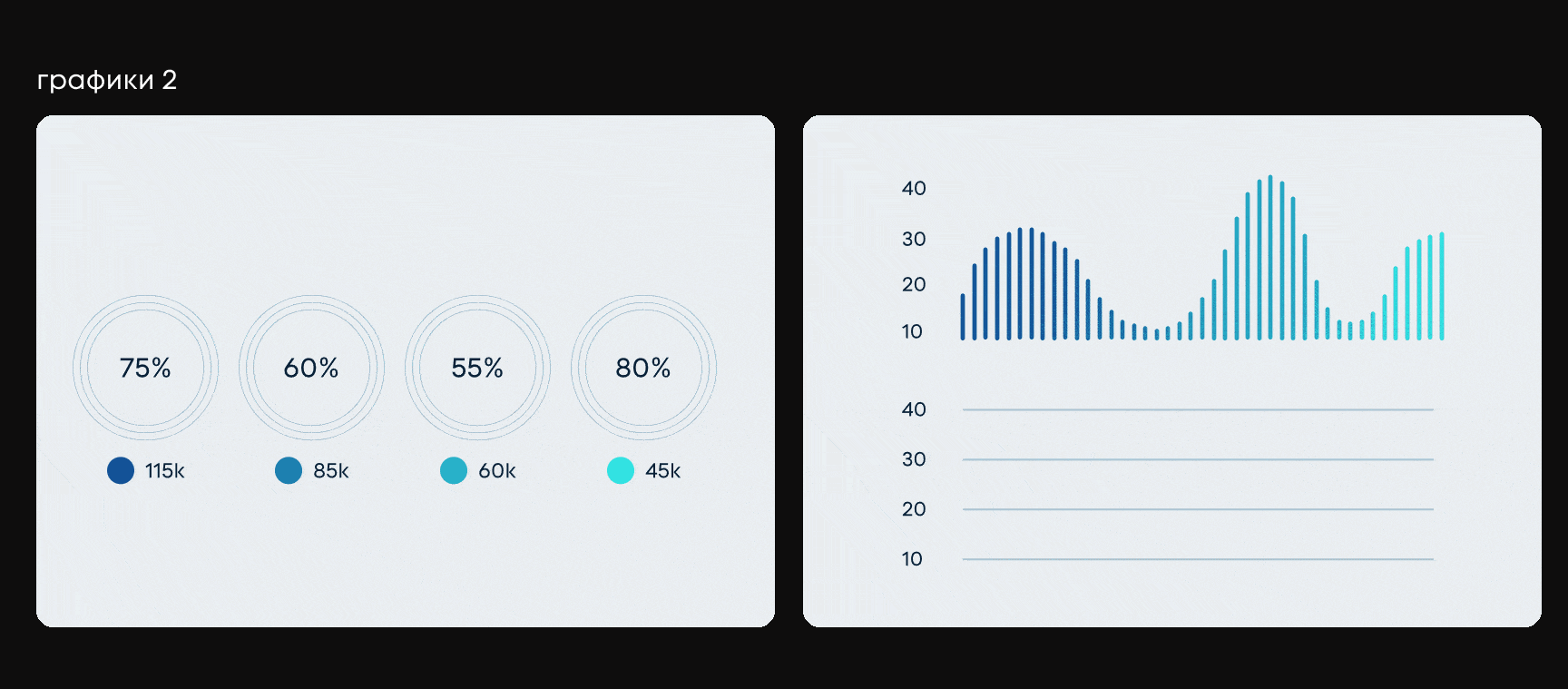Click the "графики 2" heading text
1568x689 pixels.
coord(106,81)
